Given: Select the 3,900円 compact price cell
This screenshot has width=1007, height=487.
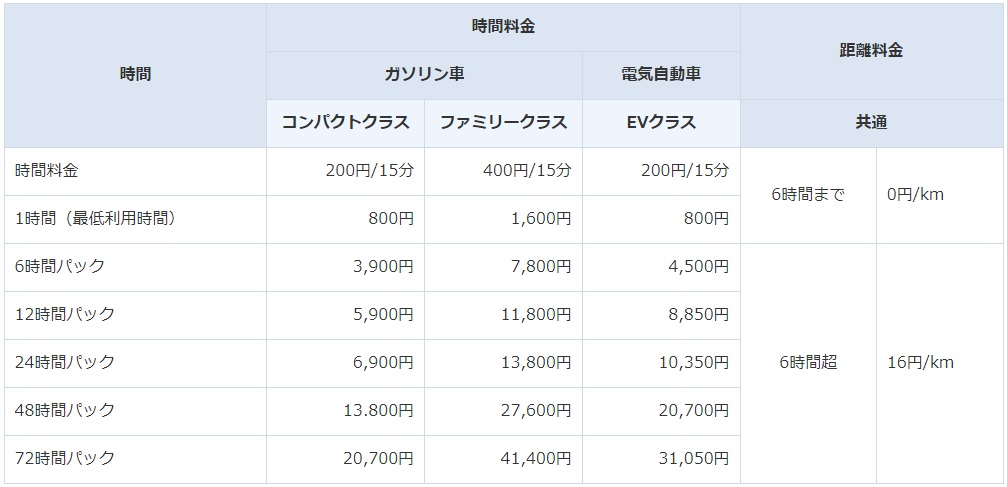Looking at the screenshot, I should 346,267.
